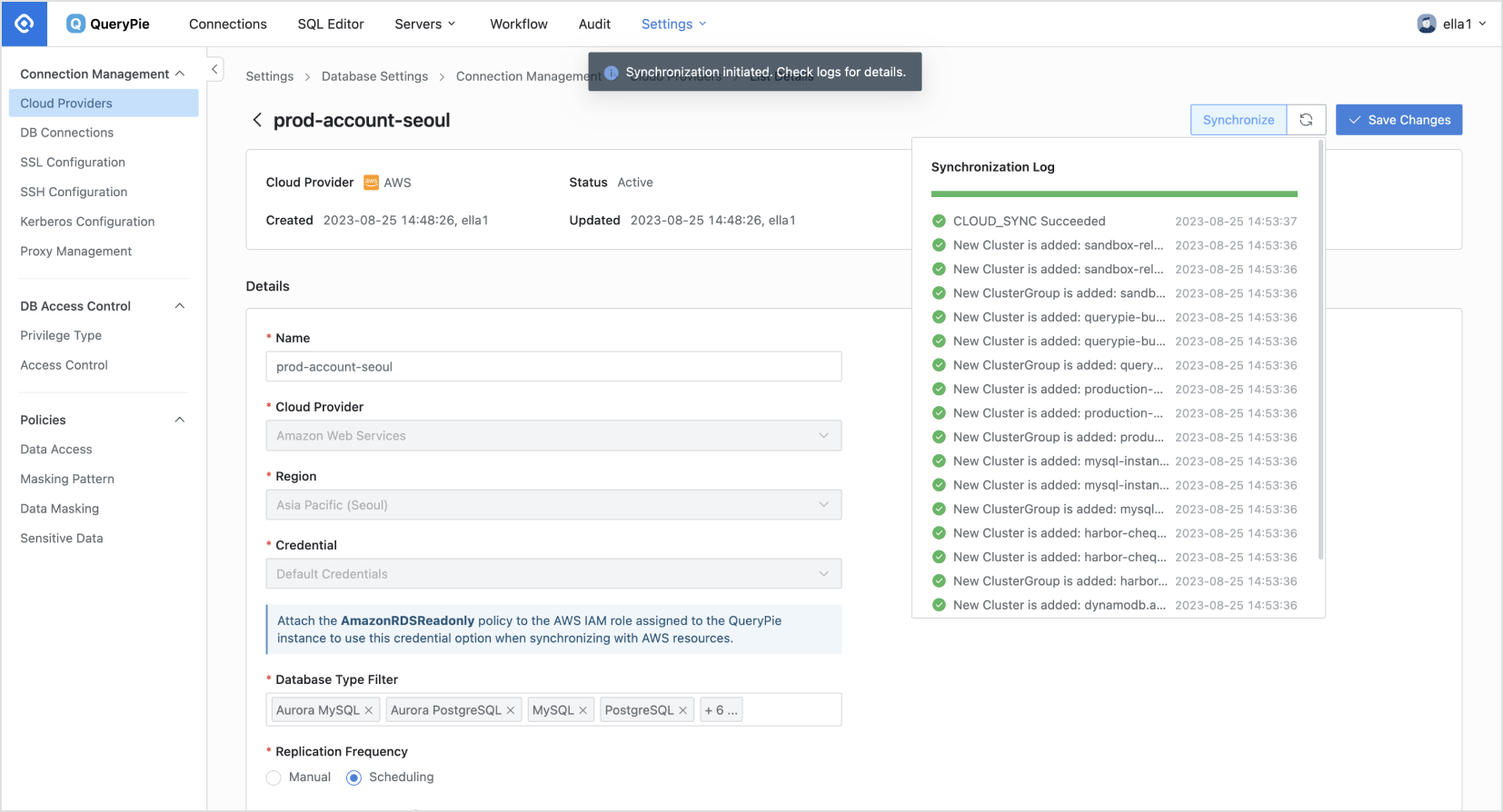Image resolution: width=1503 pixels, height=812 pixels.
Task: Click the 'New ClusterGroup is added: sandb...' log entry
Action: pyautogui.click(x=1114, y=293)
